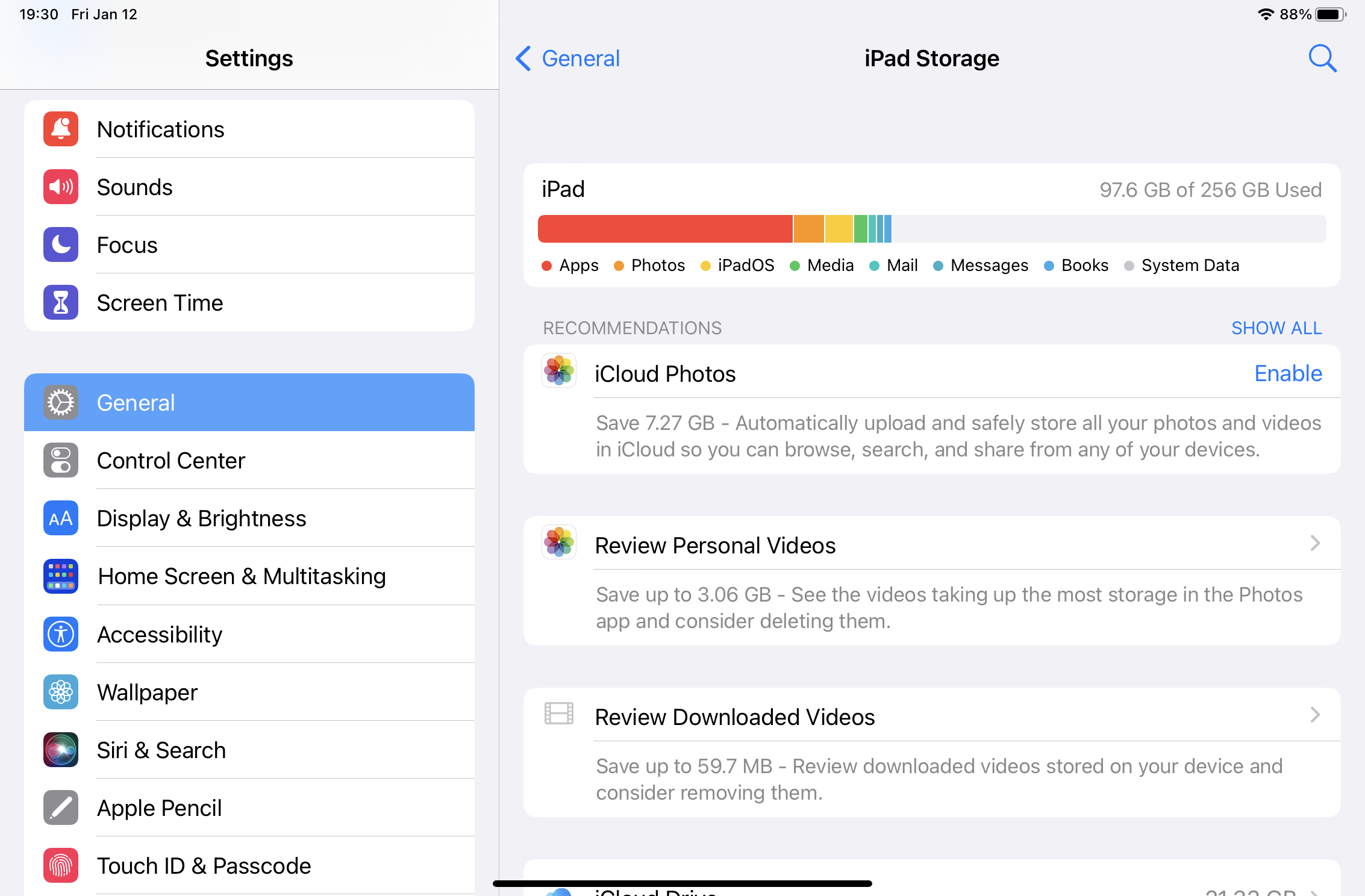Expand Review Personal Videos chevron
1365x896 pixels.
1315,543
